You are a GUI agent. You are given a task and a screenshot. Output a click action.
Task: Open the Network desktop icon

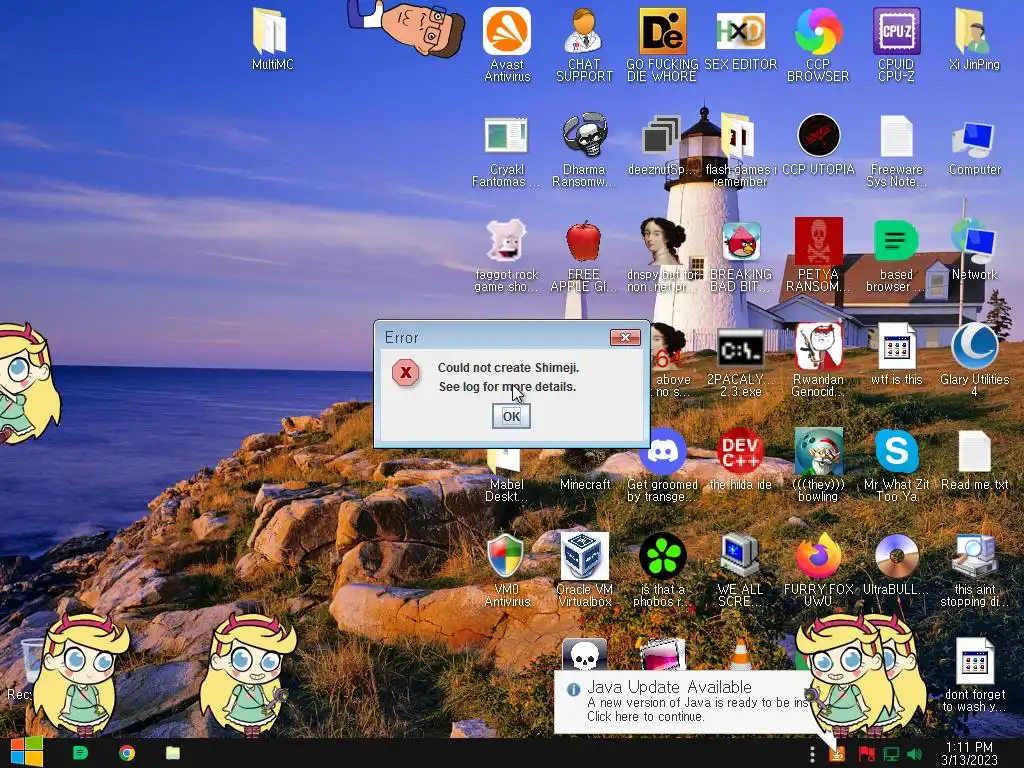tap(974, 251)
